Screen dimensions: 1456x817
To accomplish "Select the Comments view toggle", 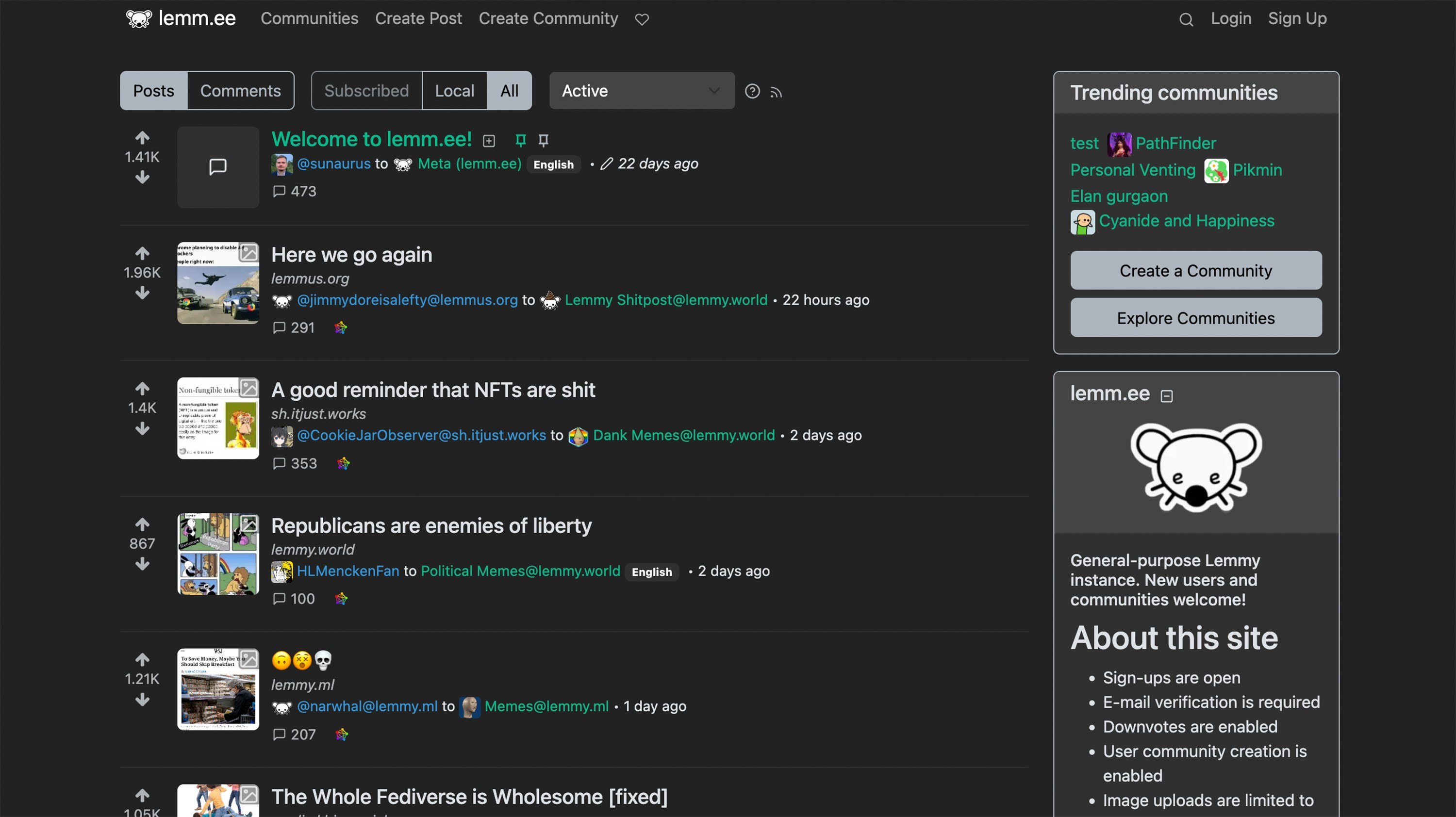I will click(240, 90).
